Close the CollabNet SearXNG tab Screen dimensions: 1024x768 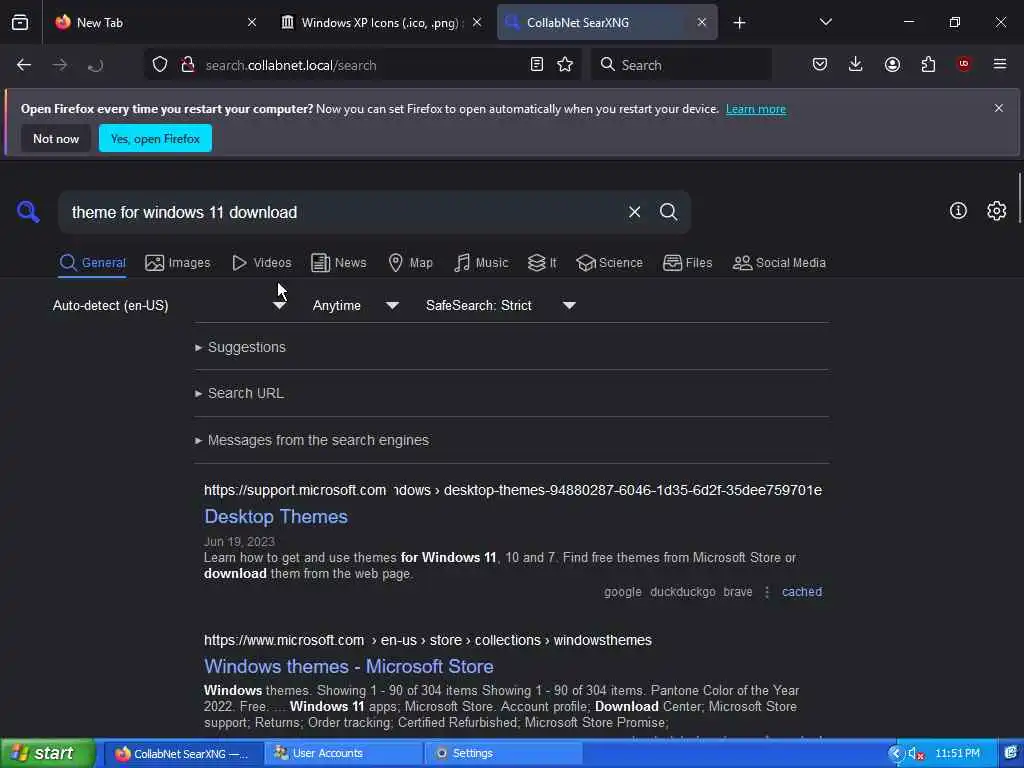(701, 22)
